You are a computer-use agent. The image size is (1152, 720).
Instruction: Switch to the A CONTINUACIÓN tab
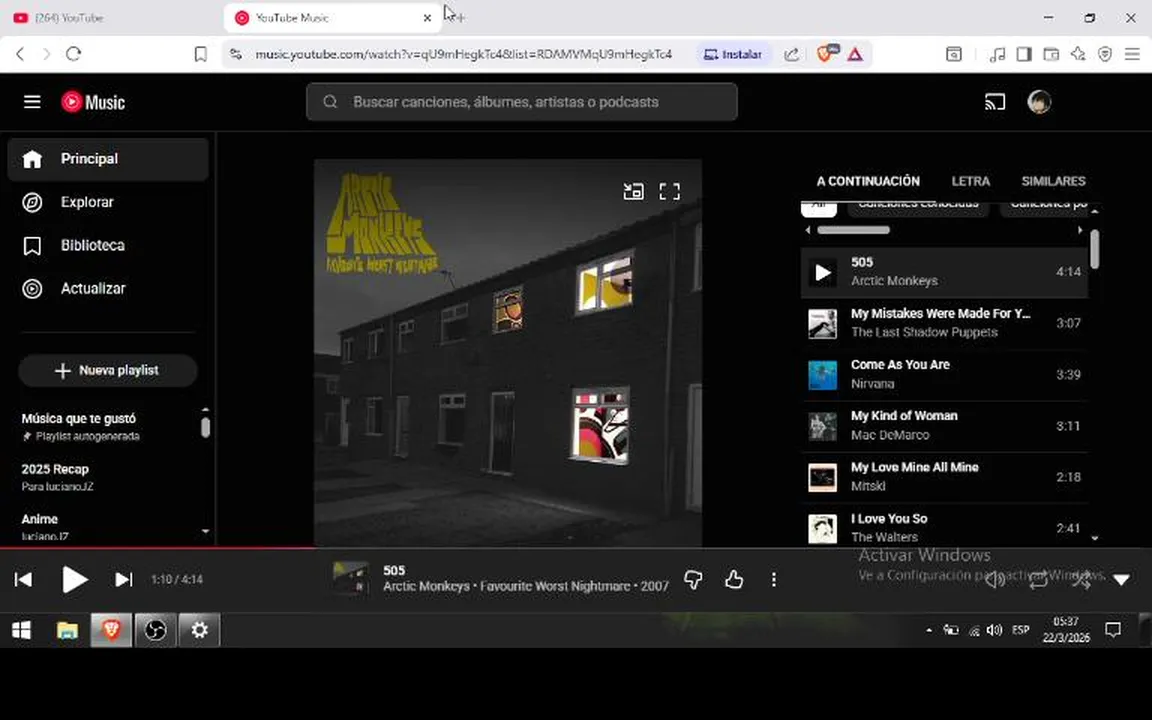point(868,181)
